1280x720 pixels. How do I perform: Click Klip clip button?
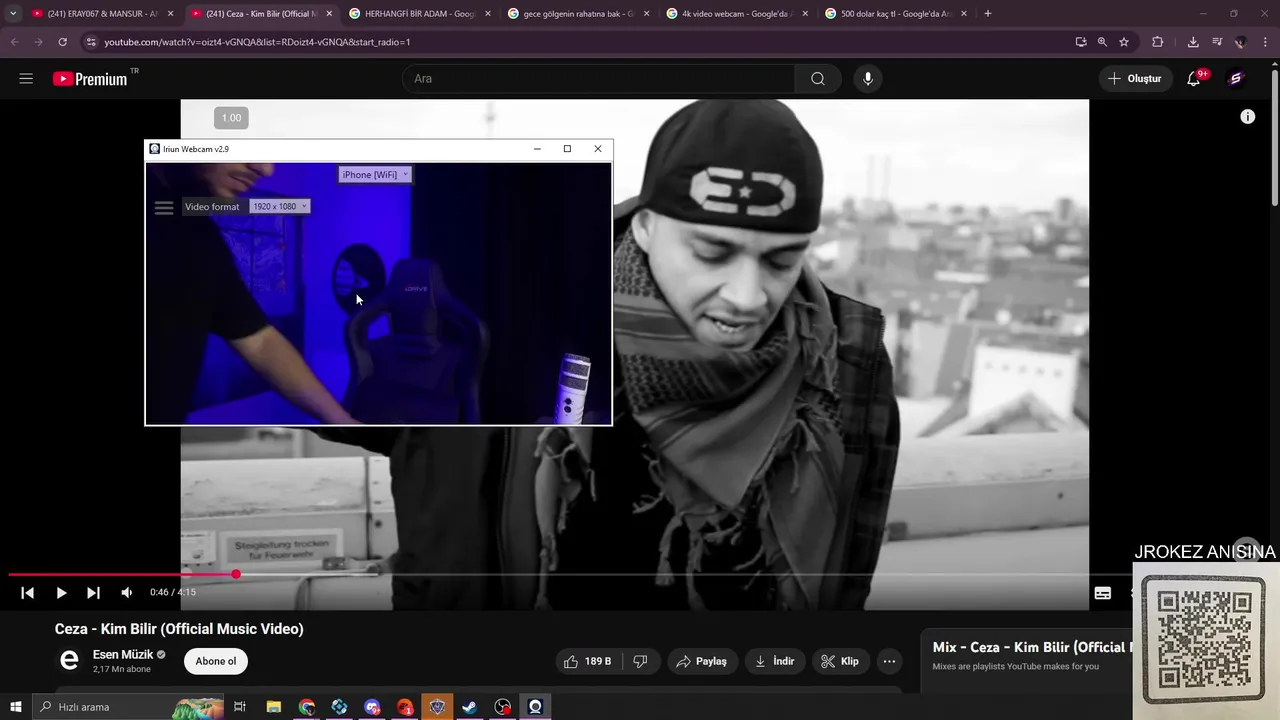[x=840, y=661]
